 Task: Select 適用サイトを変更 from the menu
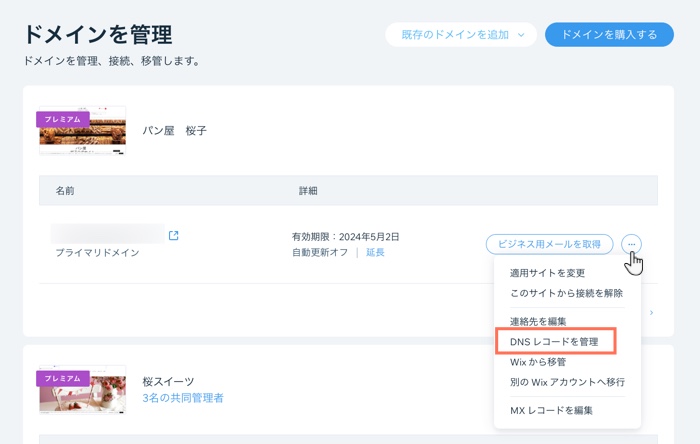point(547,273)
